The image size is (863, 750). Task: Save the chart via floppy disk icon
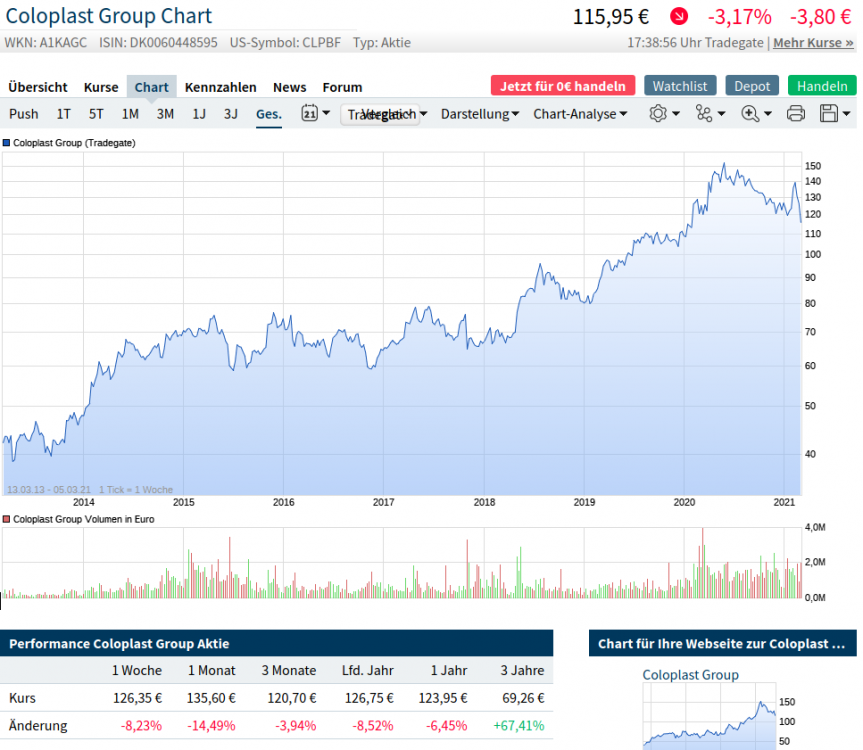point(829,114)
